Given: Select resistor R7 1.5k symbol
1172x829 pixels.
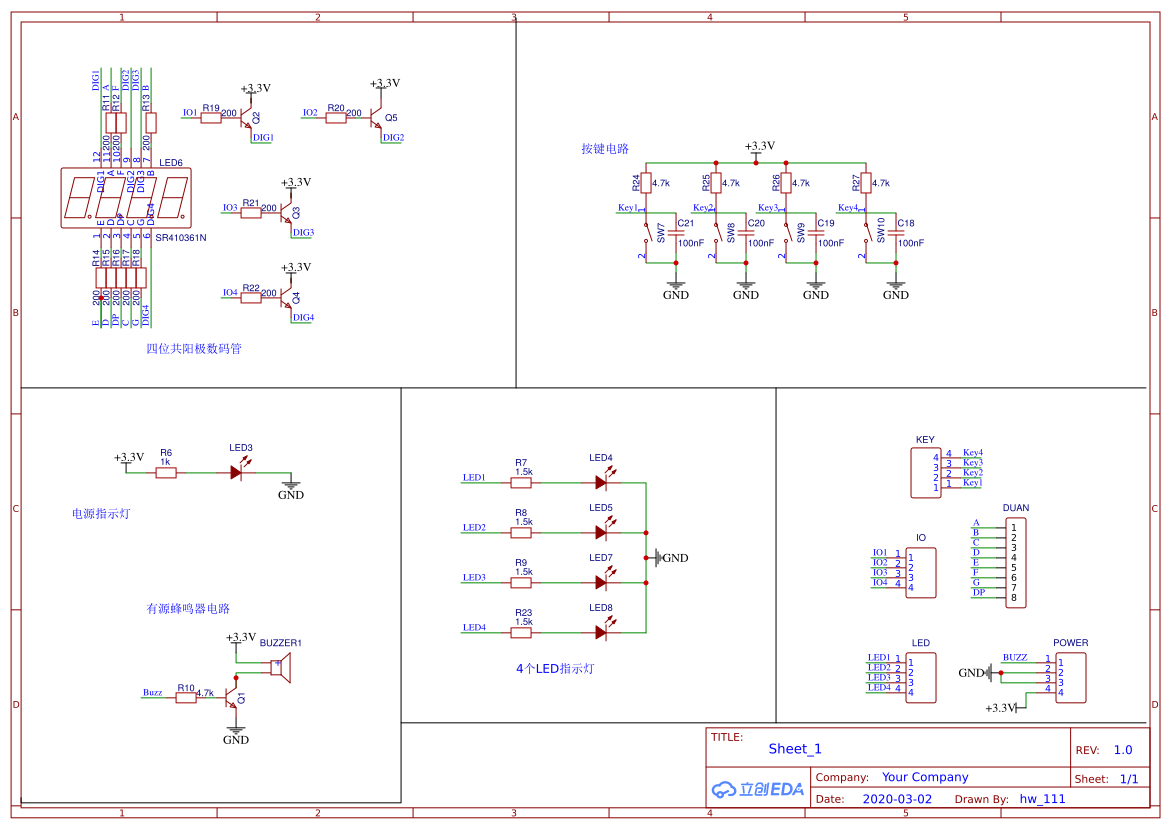Looking at the screenshot, I should tap(521, 483).
